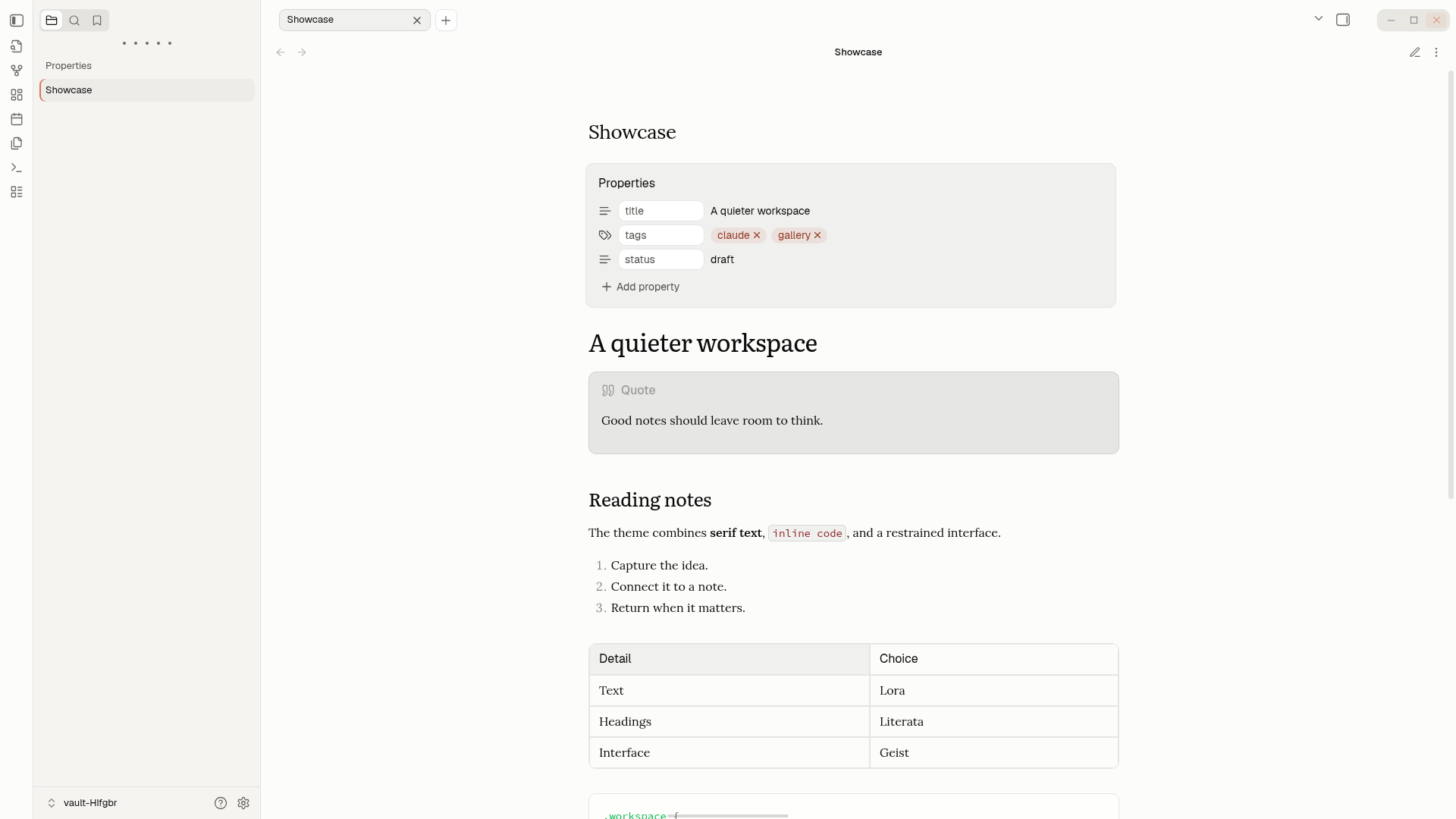Click the bottom ribbon list-layout icon

tap(17, 192)
